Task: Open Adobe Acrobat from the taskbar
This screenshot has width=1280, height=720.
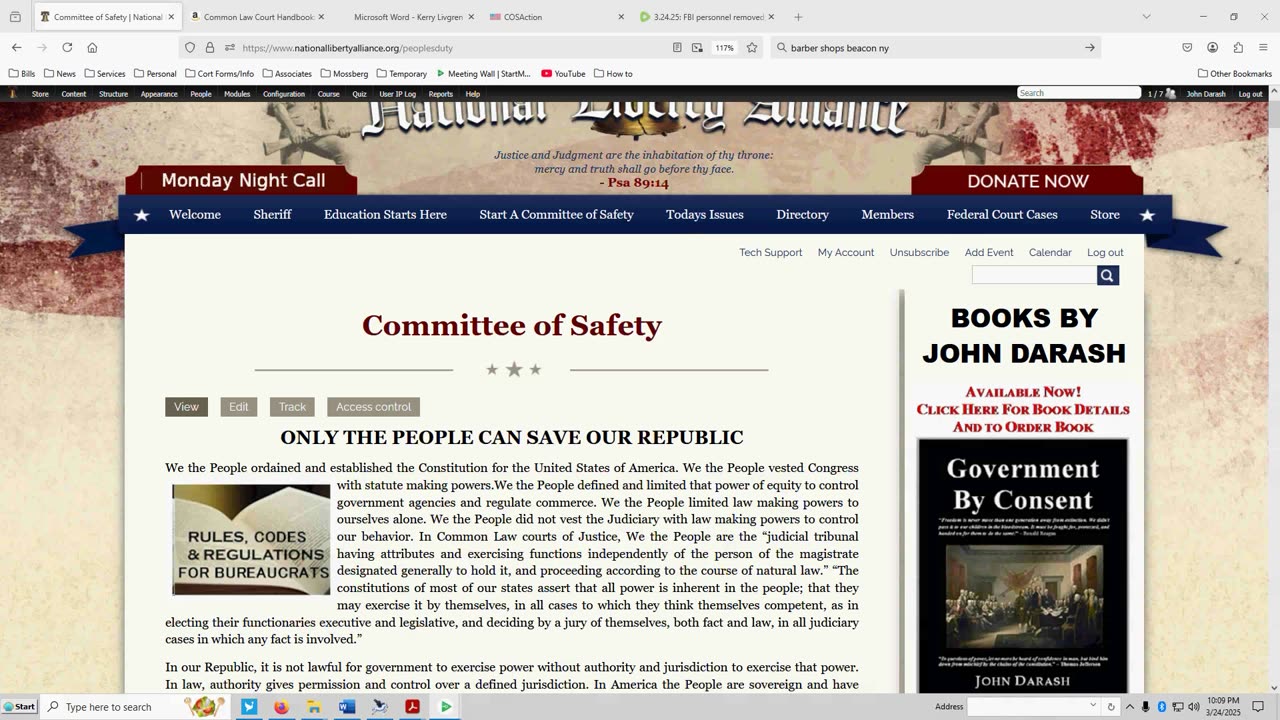Action: tap(412, 707)
